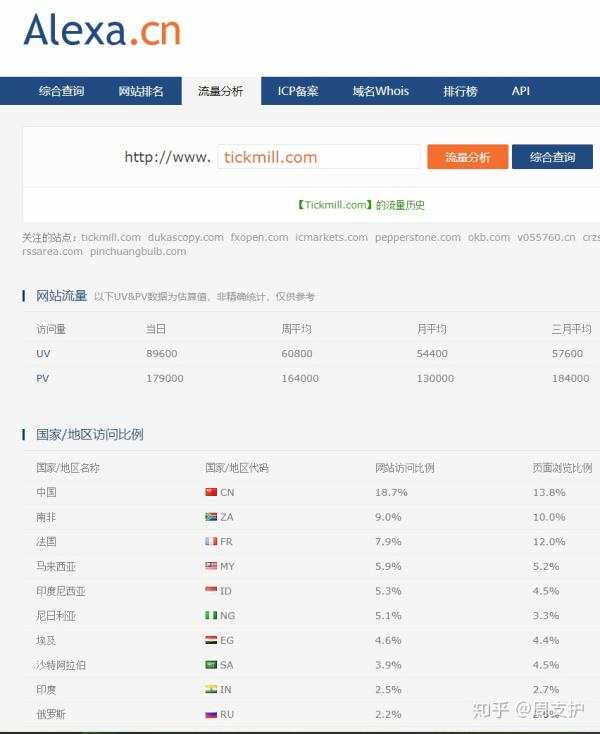
Task: Open the 综合查询 navigation tab
Action: 61,91
